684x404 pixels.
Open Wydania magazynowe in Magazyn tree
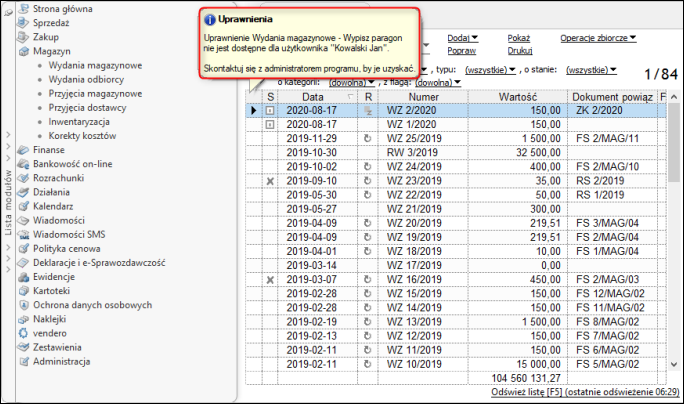tap(95, 65)
